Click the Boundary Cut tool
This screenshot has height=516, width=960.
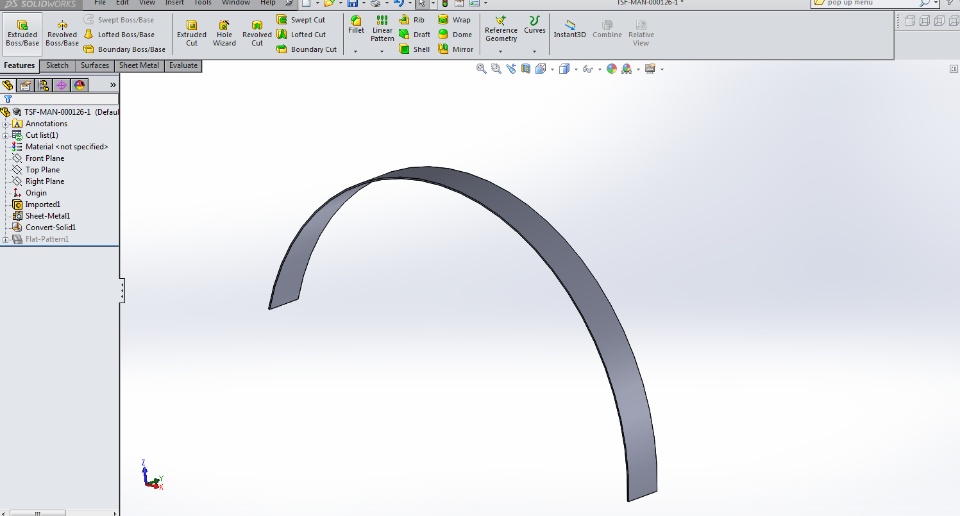pos(307,49)
